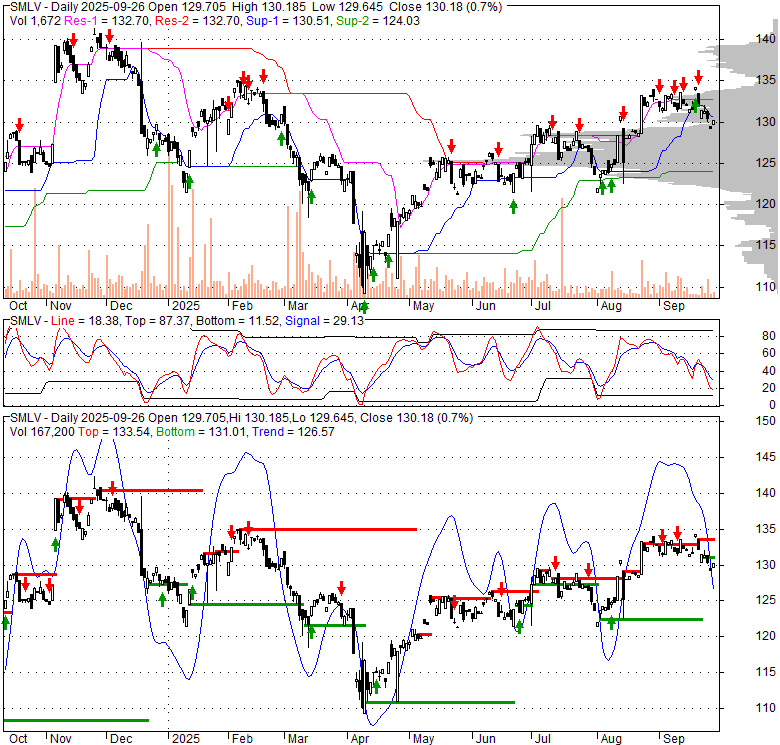Click the red sell arrow in early October of top chart

point(19,124)
